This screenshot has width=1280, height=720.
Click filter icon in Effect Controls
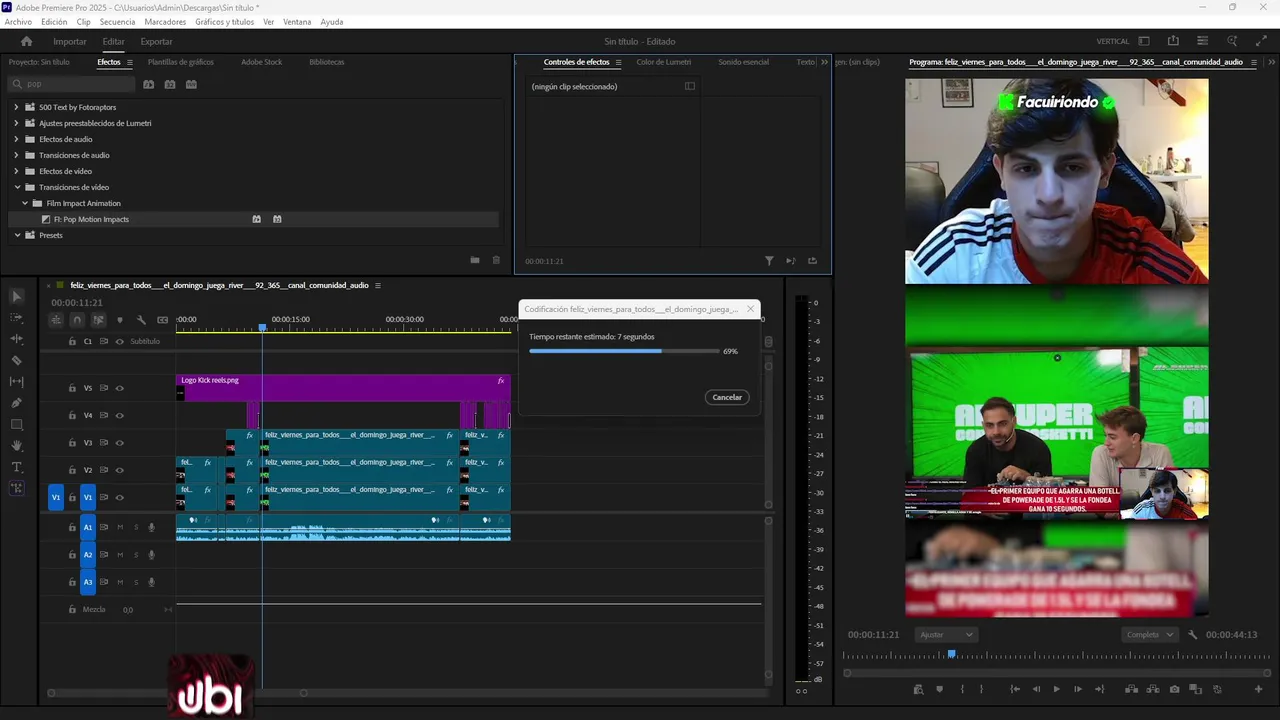tap(769, 261)
